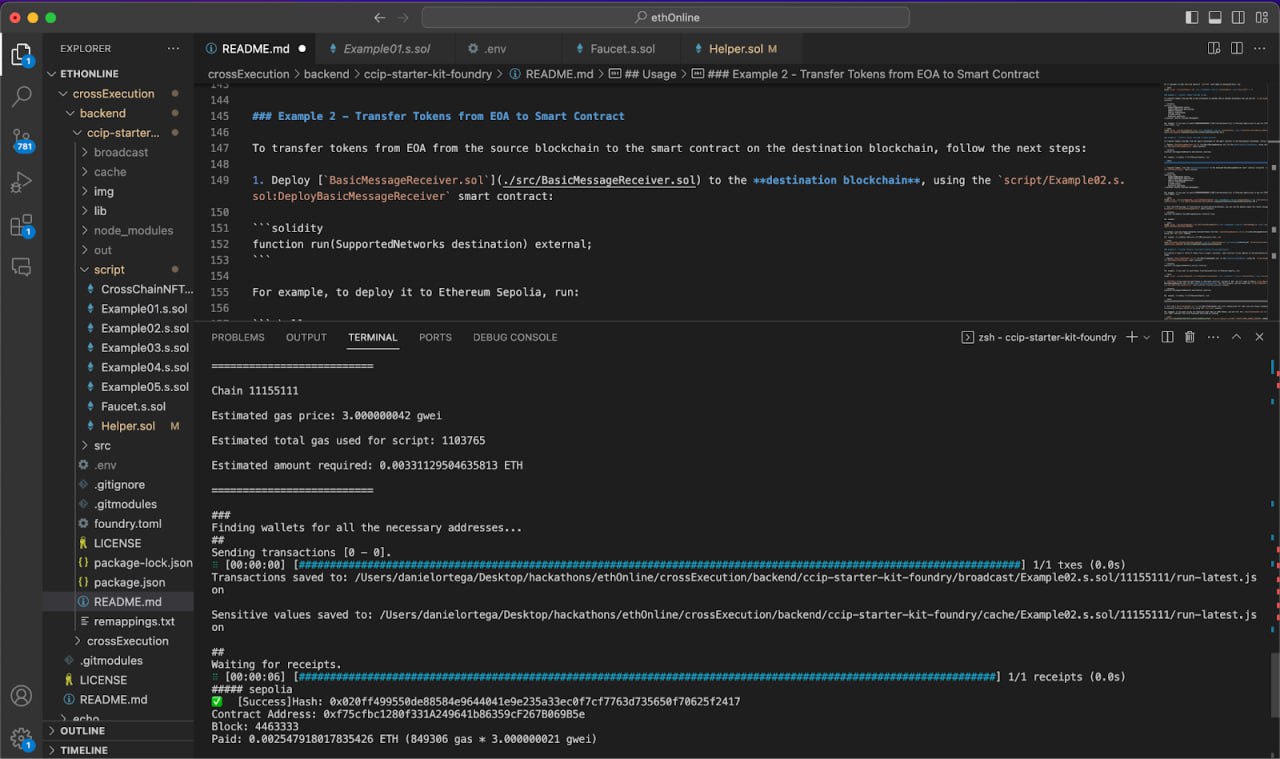The image size is (1280, 759).
Task: Open the Run and Debug view
Action: click(21, 183)
